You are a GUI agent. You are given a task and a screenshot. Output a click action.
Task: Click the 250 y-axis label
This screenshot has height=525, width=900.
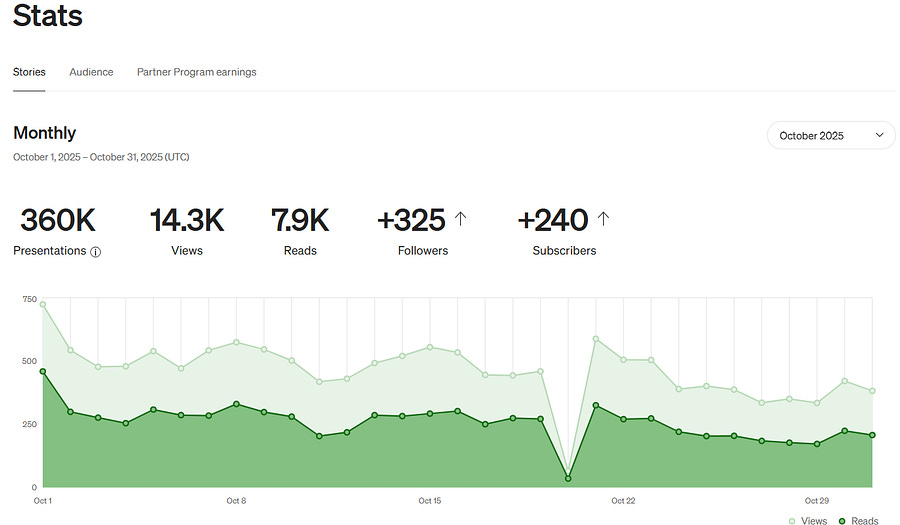30,424
